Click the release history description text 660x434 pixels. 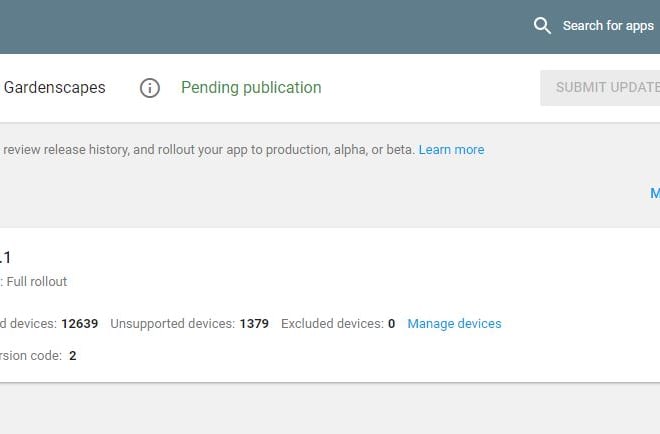[x=208, y=150]
